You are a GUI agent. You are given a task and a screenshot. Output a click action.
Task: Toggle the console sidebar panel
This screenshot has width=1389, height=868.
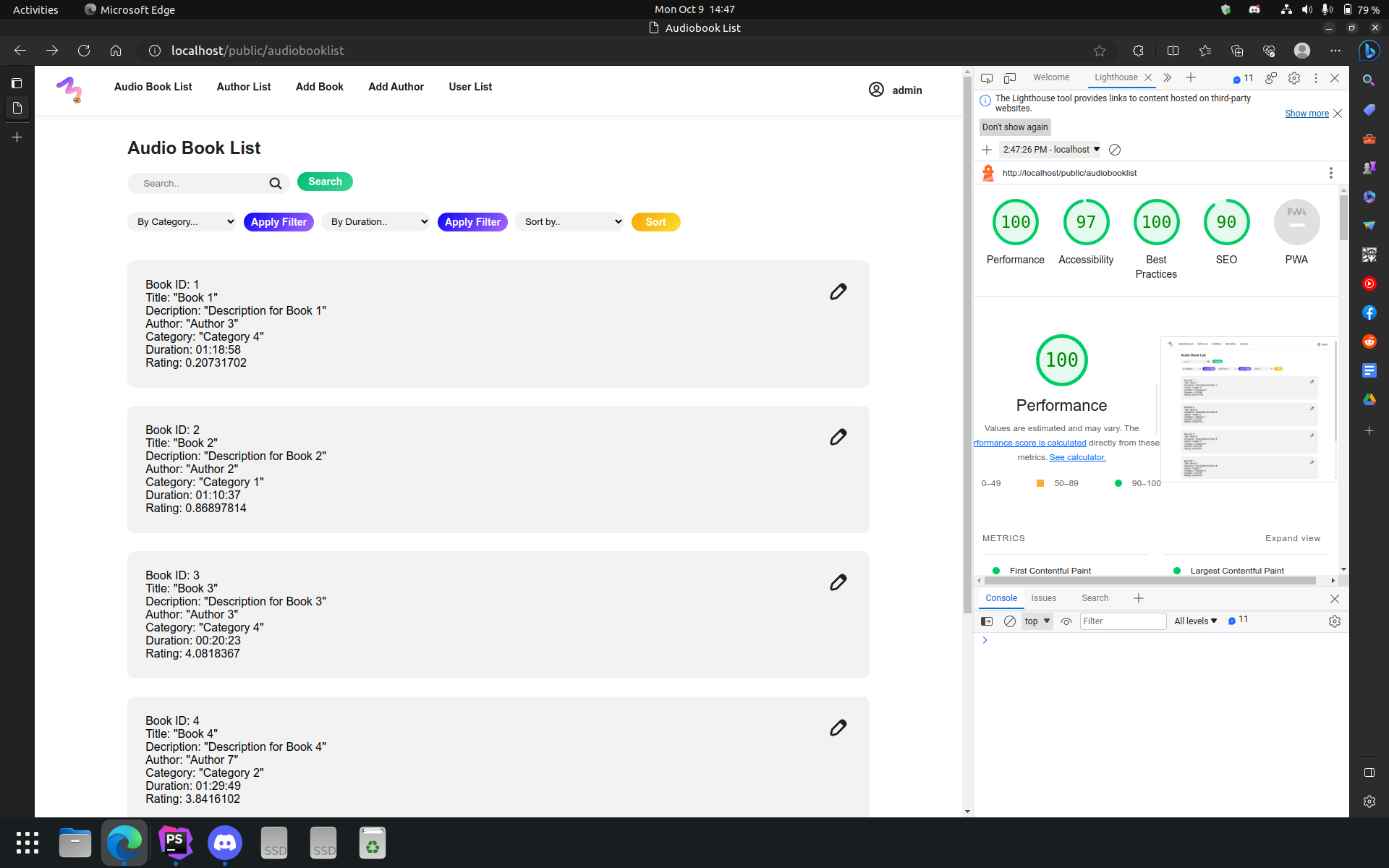coord(987,621)
